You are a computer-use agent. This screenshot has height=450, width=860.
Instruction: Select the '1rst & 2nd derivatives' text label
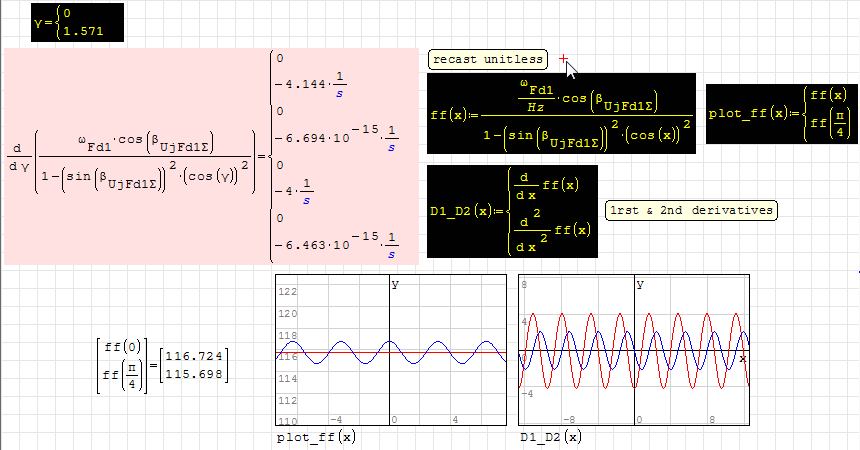[x=691, y=210]
